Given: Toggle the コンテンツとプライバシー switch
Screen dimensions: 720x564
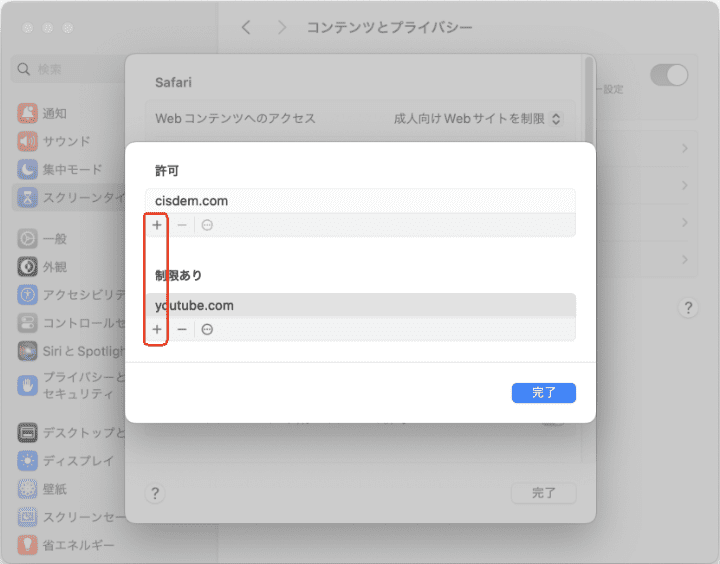Looking at the screenshot, I should point(669,75).
